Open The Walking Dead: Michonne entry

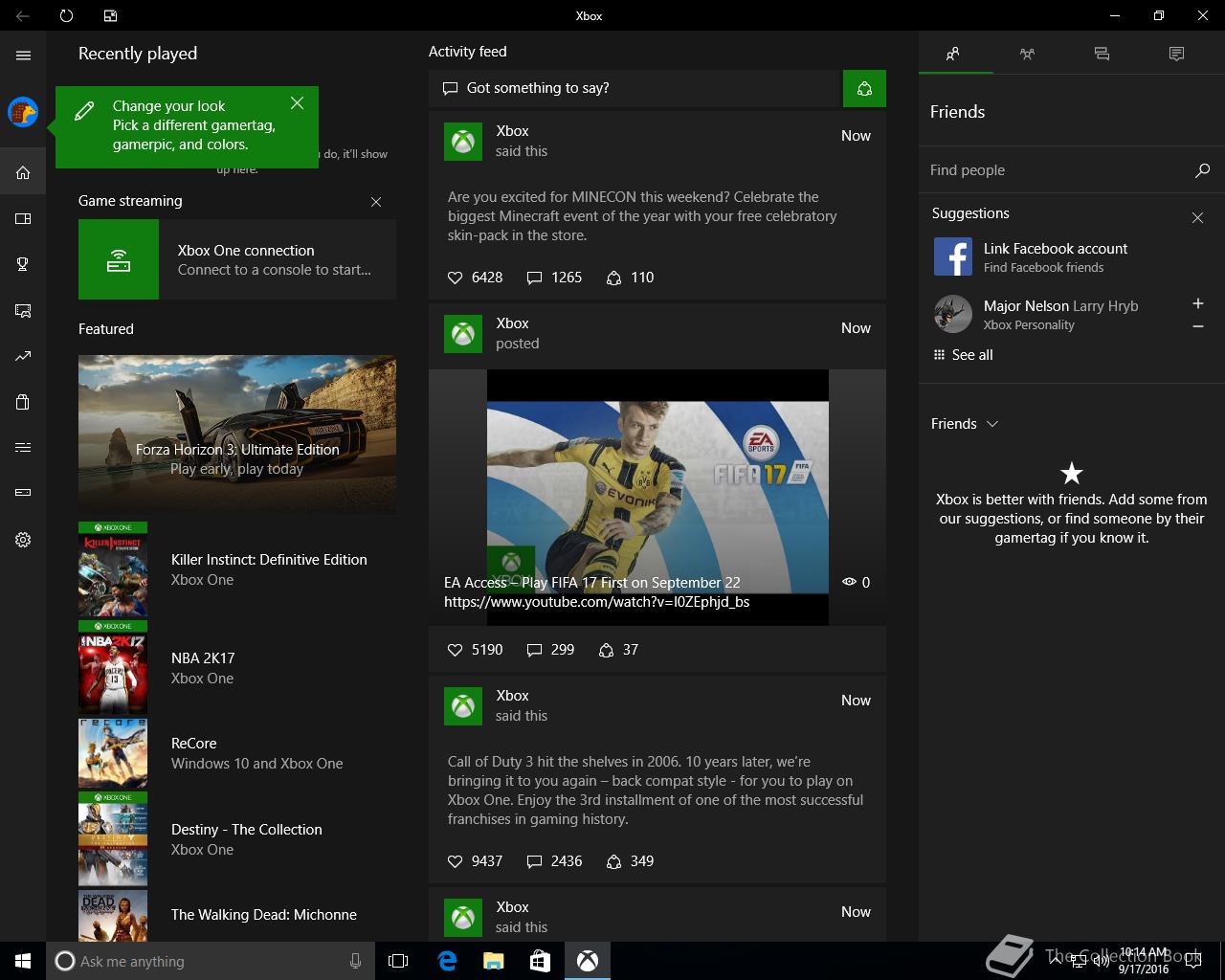pos(237,915)
